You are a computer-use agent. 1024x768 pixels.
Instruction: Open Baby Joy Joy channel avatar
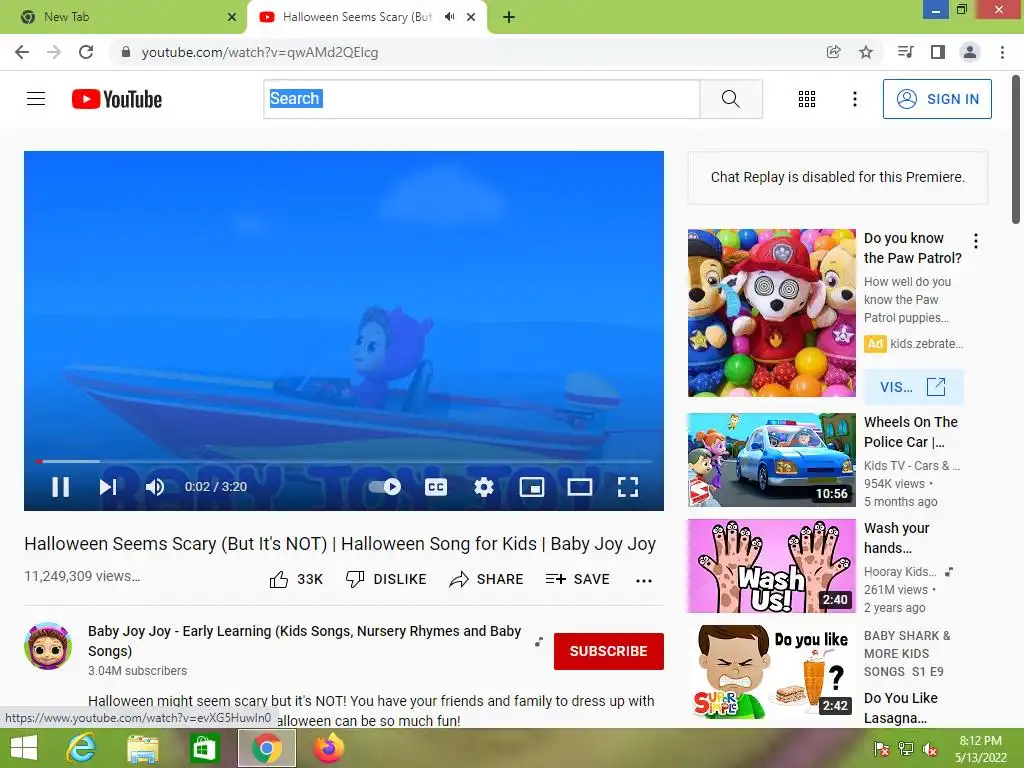pos(48,646)
